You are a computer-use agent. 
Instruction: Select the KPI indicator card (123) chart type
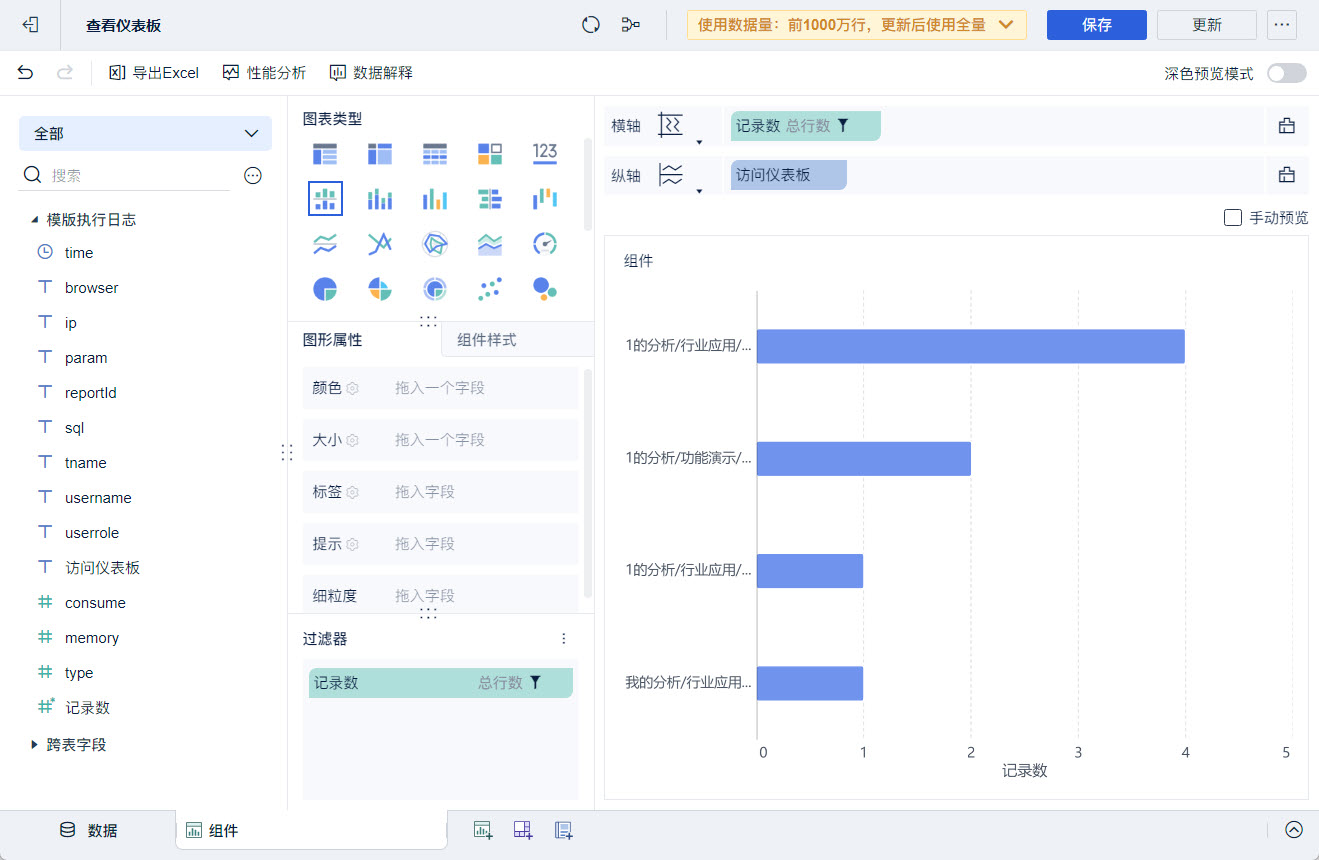click(545, 153)
